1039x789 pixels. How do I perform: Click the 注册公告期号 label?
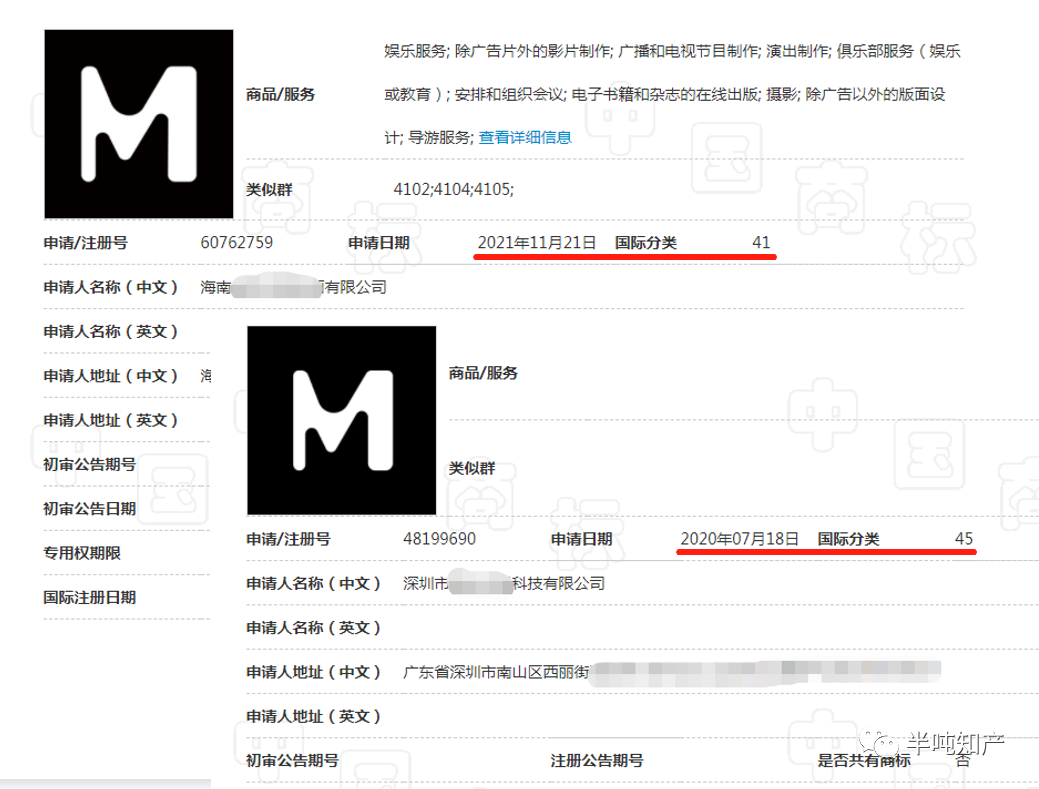[596, 761]
